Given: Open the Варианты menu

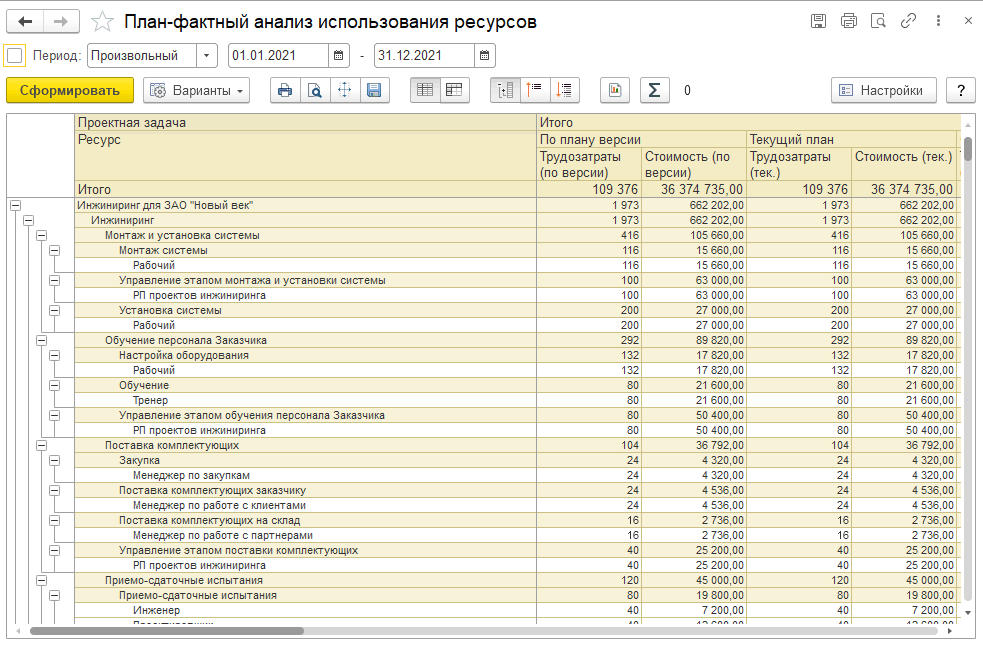Looking at the screenshot, I should (197, 90).
